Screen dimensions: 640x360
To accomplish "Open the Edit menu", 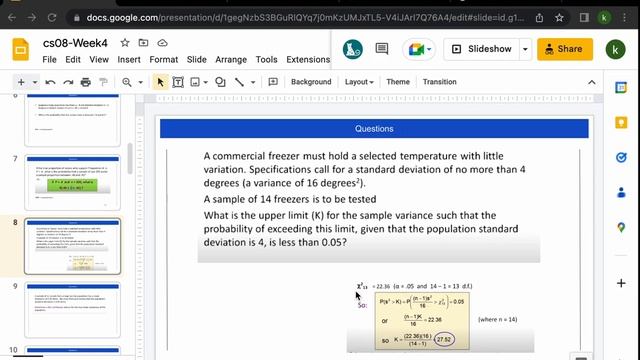I will (x=73, y=60).
